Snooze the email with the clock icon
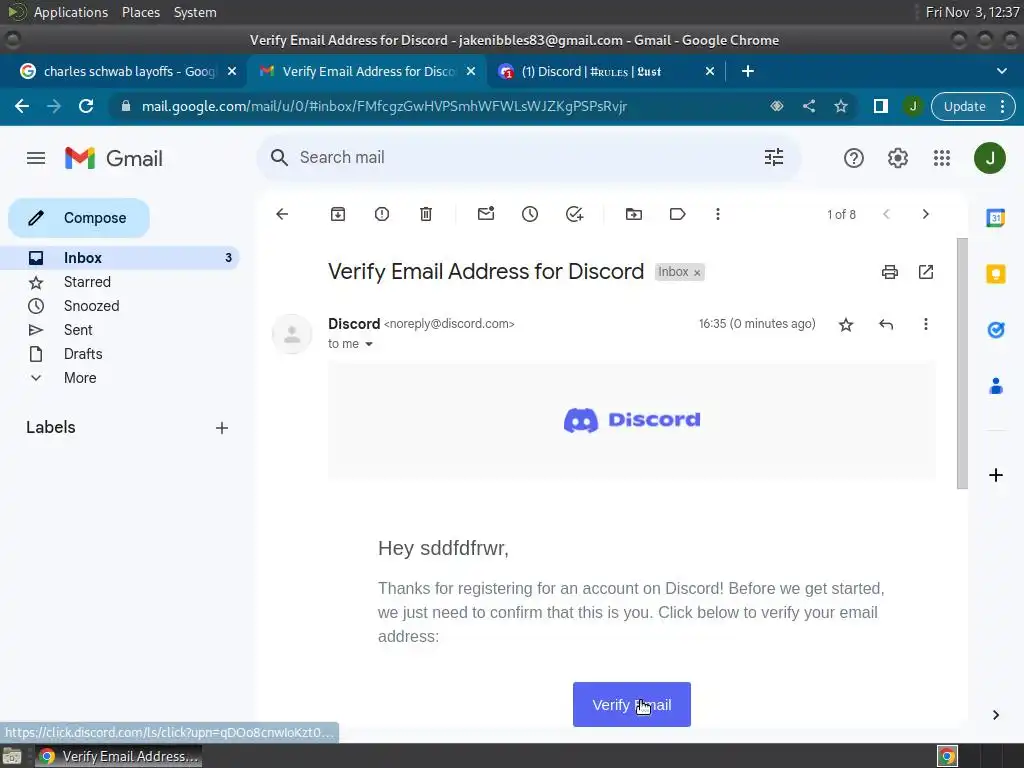 [530, 214]
